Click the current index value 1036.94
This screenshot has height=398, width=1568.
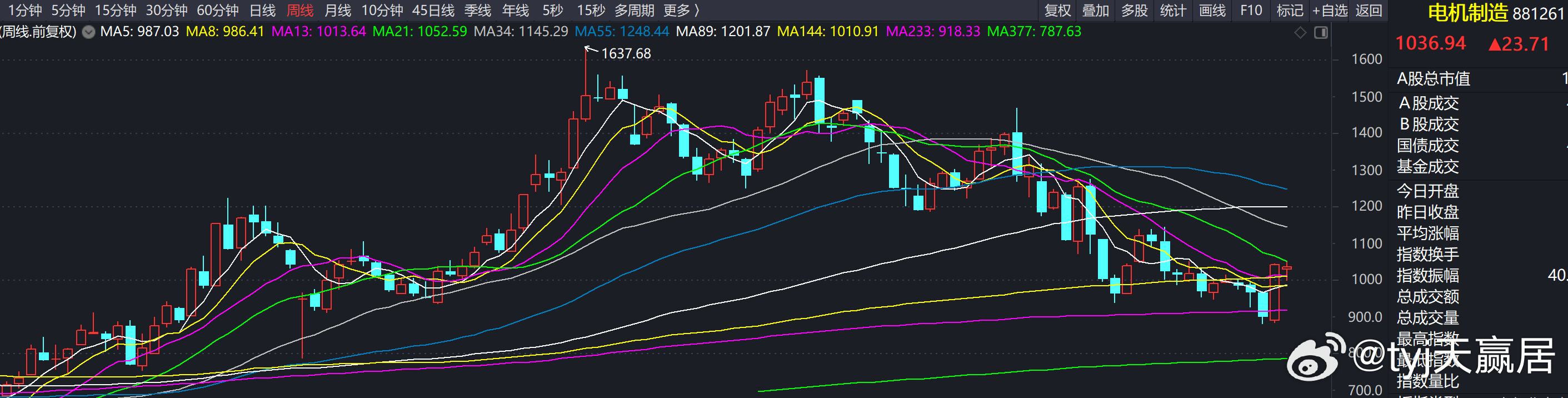click(1430, 43)
